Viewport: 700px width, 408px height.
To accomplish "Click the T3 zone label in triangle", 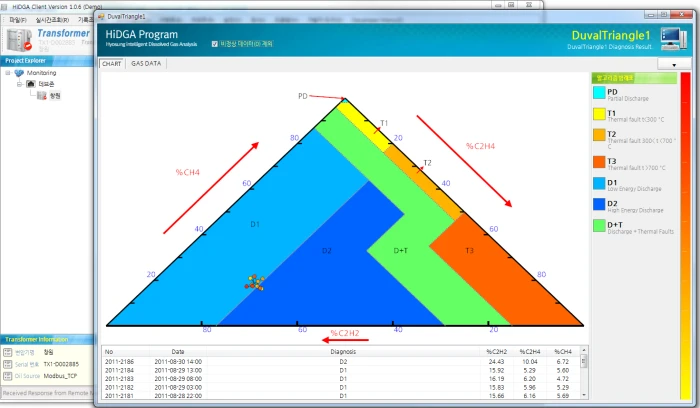I will tap(469, 251).
